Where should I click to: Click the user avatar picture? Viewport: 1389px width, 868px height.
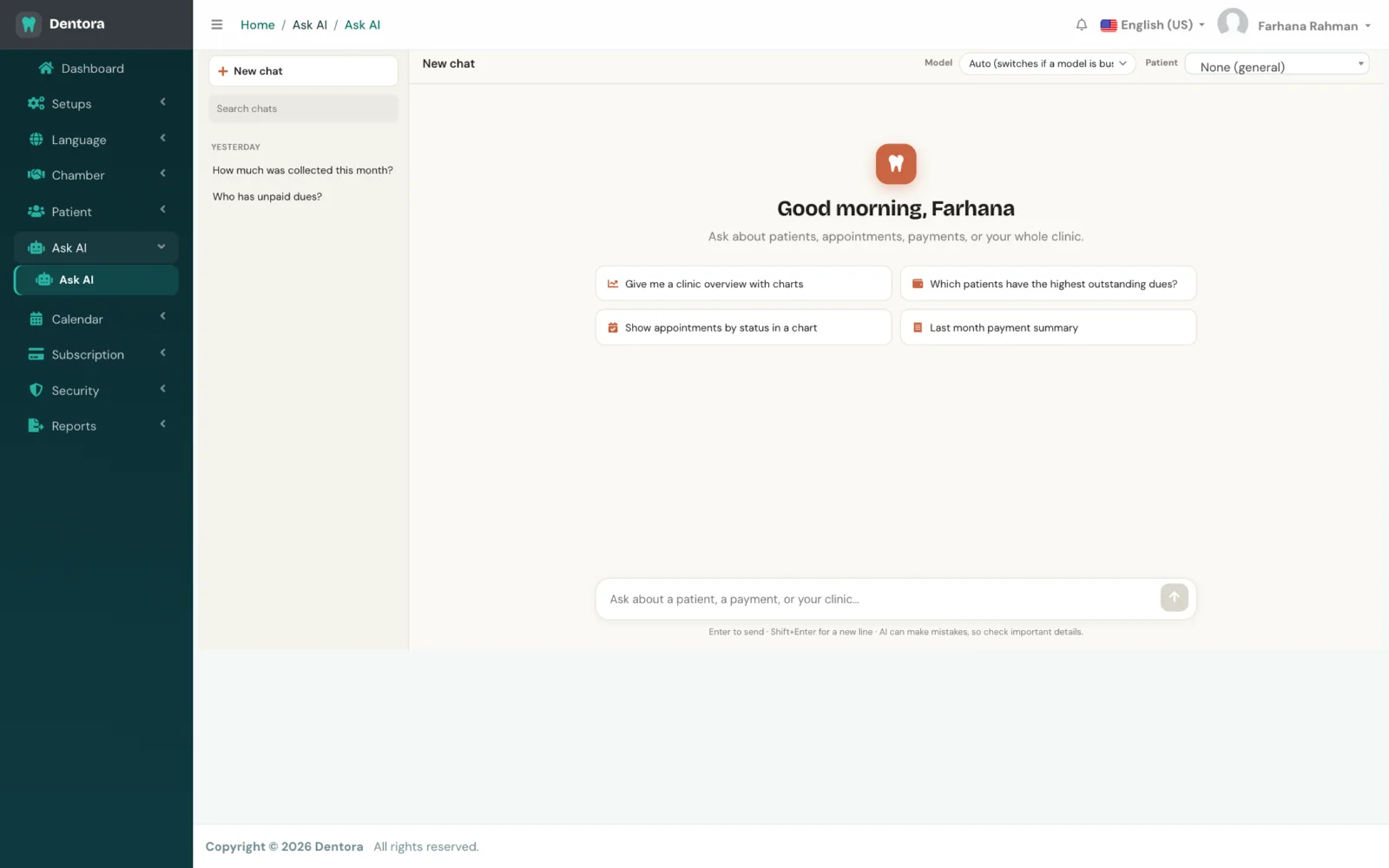(1232, 23)
